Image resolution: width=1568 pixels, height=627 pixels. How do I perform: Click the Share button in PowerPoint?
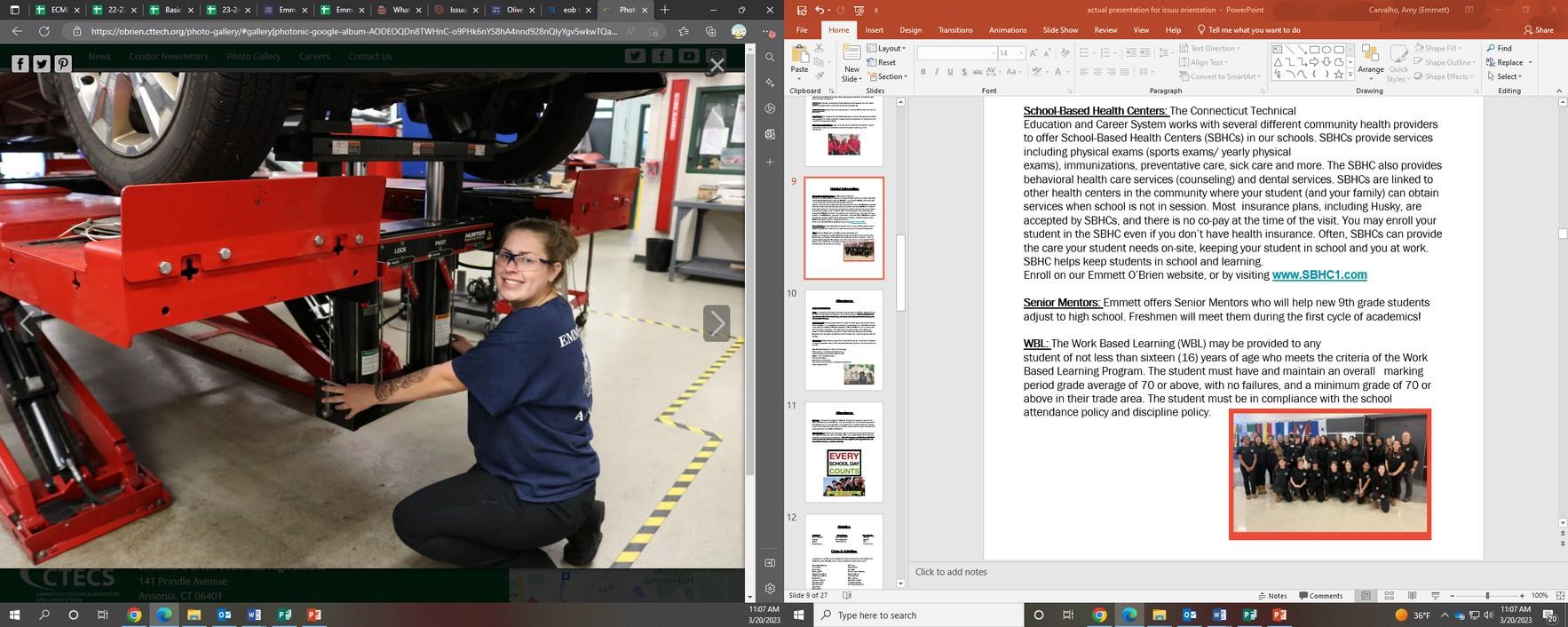pos(1539,30)
